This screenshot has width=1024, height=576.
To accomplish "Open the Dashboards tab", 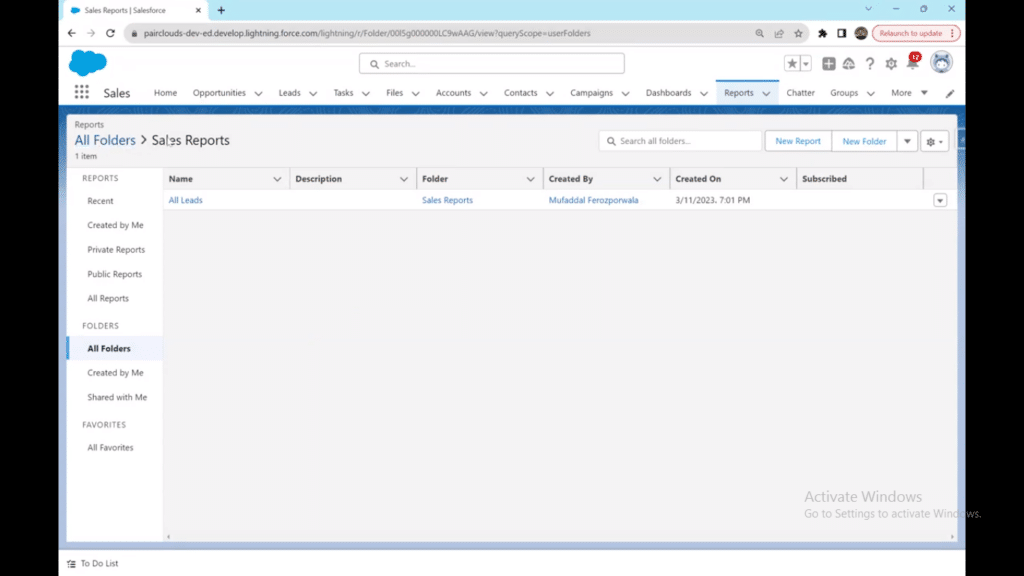I will 668,93.
